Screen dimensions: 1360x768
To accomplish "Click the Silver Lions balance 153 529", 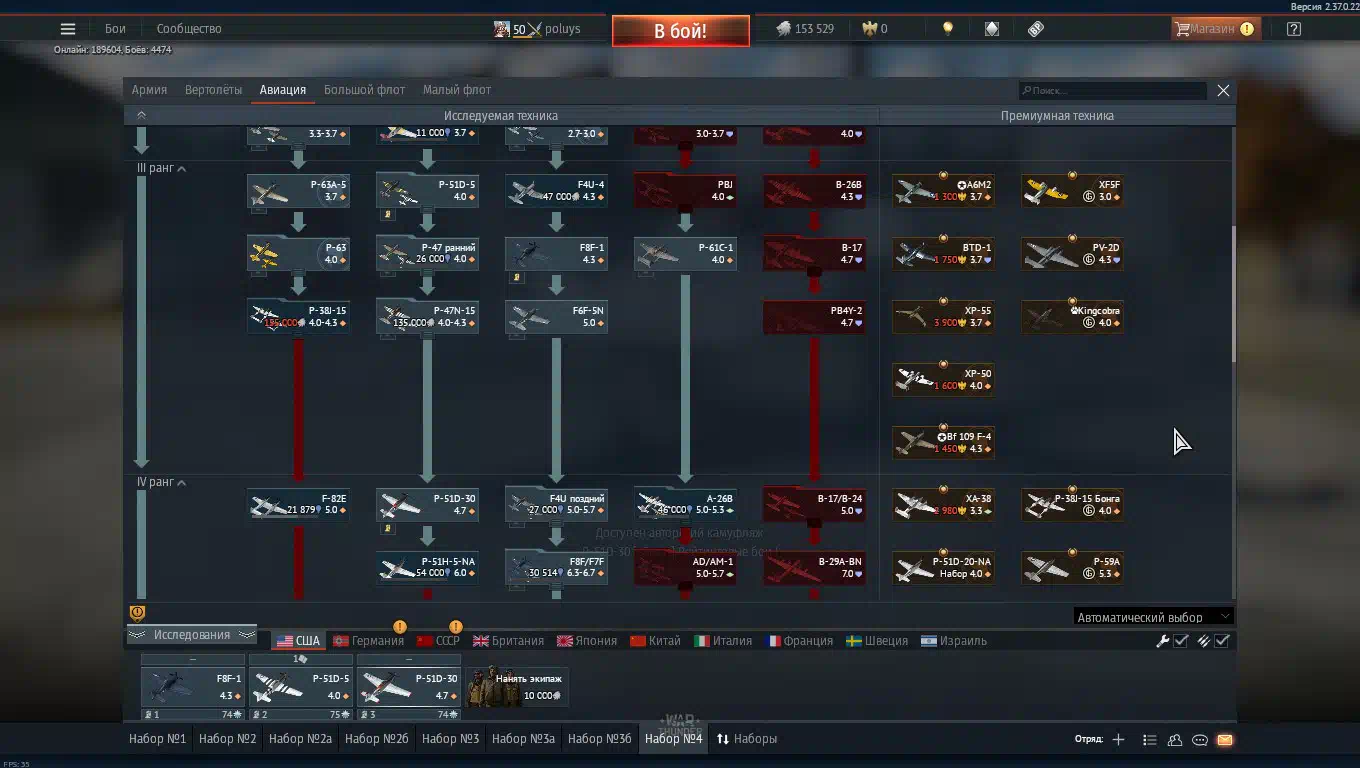I will pyautogui.click(x=806, y=29).
